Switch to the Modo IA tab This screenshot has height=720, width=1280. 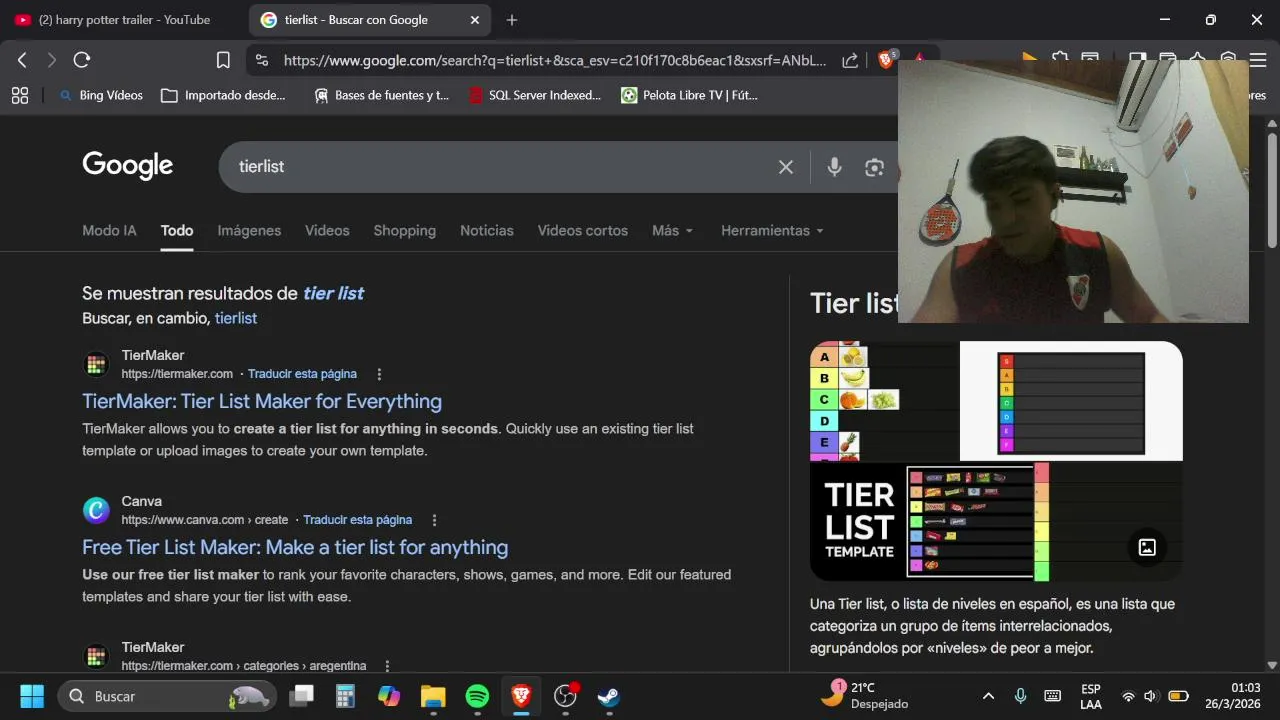click(x=109, y=231)
